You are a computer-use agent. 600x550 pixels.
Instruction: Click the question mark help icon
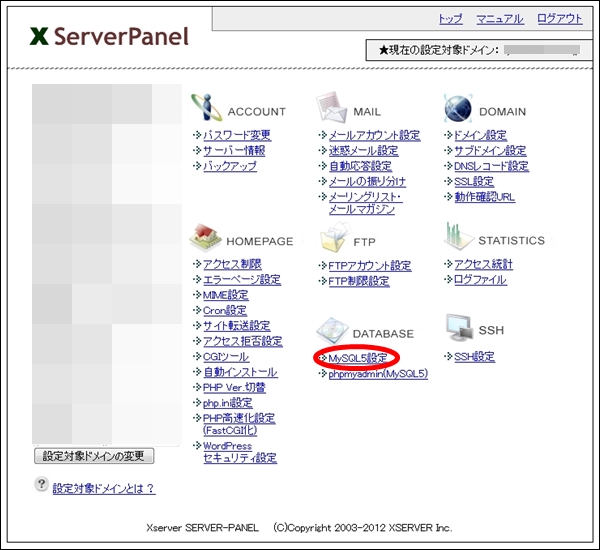click(x=41, y=484)
